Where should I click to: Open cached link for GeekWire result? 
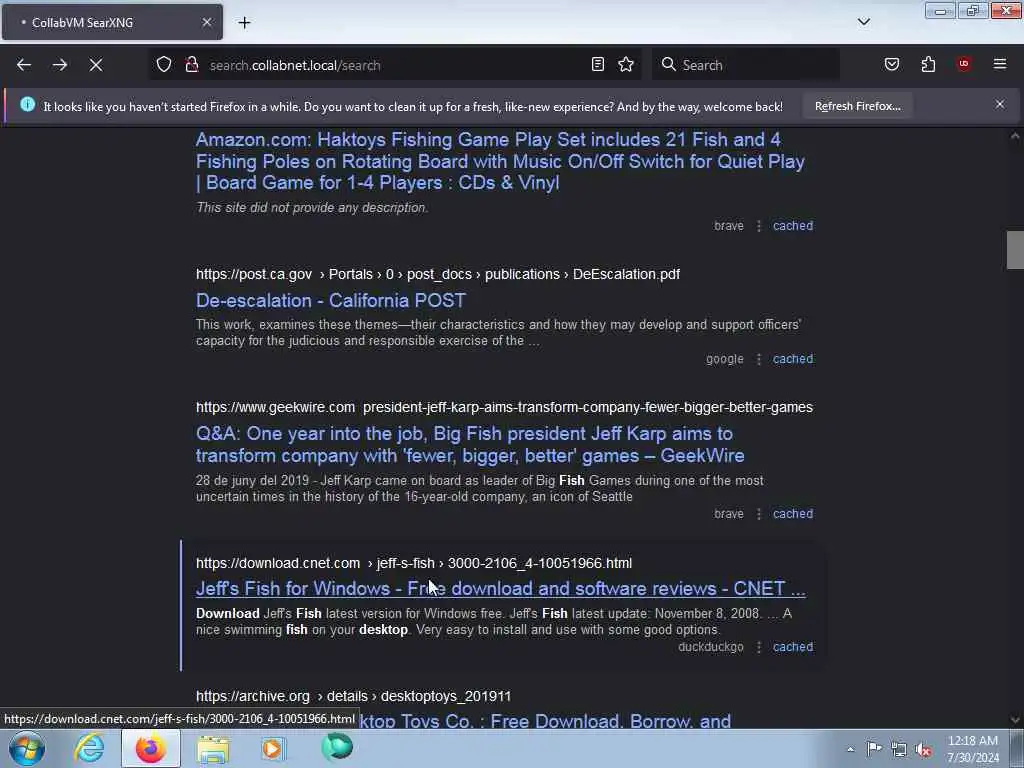click(x=793, y=514)
